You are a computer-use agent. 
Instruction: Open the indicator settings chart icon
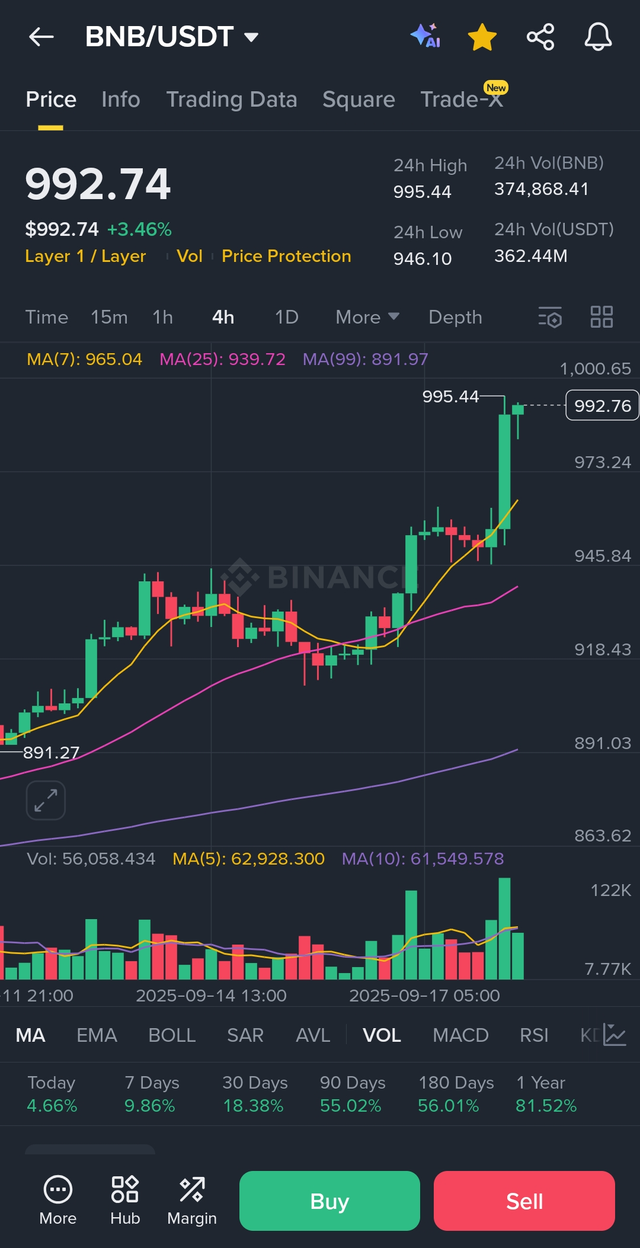615,1035
